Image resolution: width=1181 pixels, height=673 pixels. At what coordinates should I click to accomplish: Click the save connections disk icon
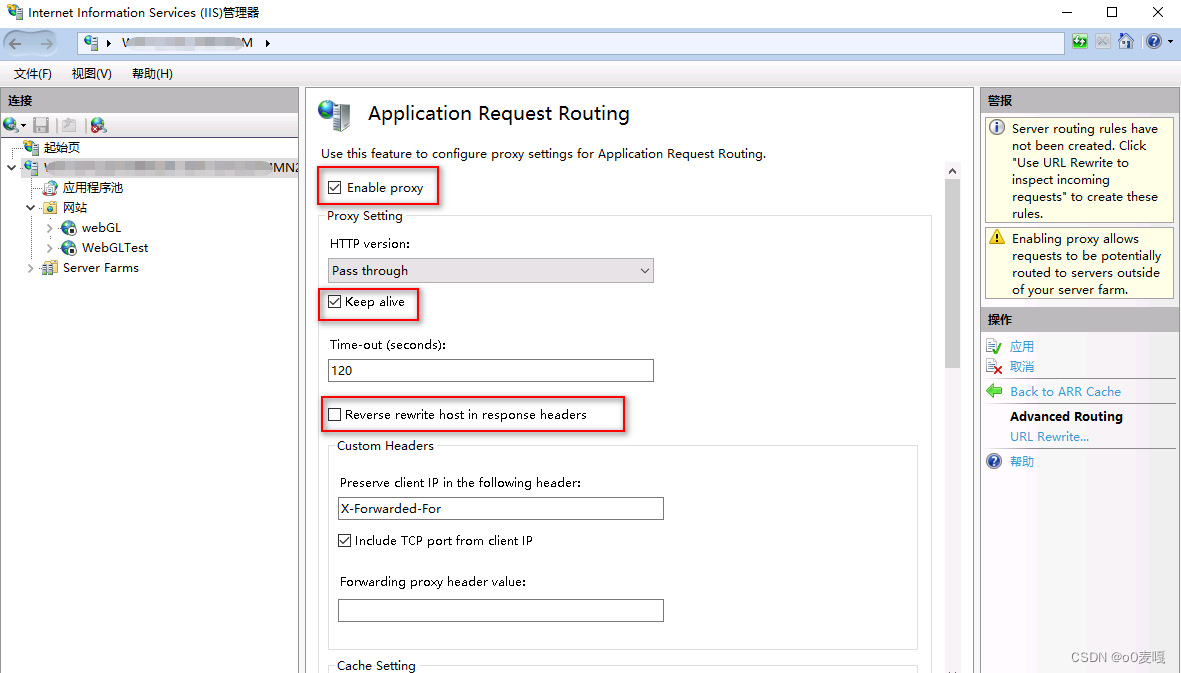click(x=41, y=125)
